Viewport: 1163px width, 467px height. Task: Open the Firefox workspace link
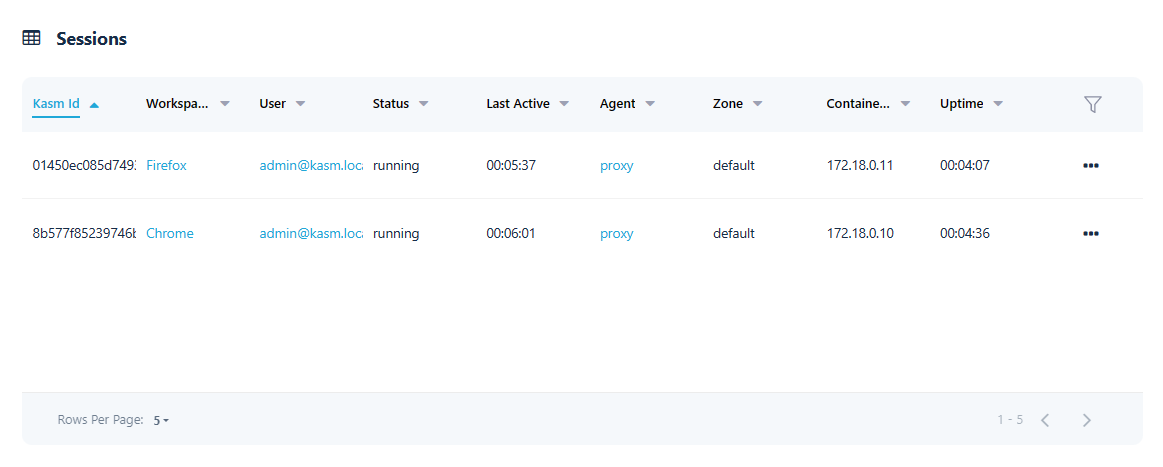166,166
